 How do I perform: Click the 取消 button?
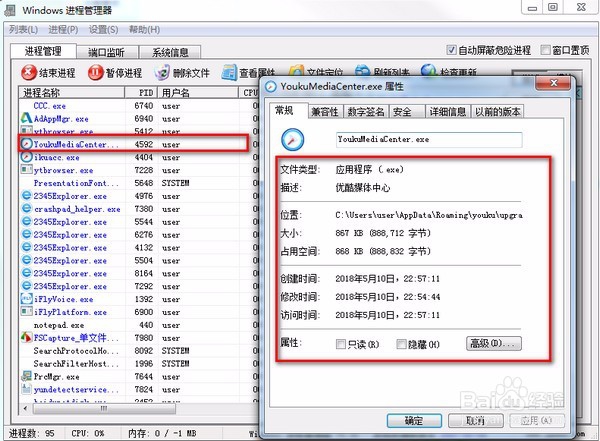[x=476, y=421]
